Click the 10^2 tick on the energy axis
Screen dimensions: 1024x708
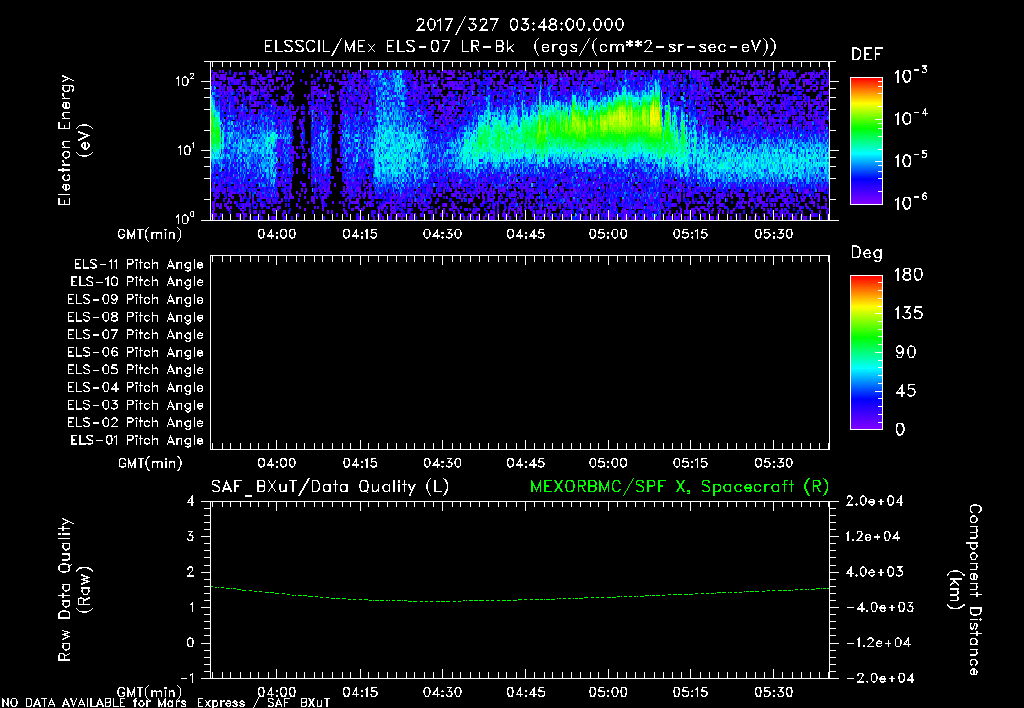tap(185, 81)
